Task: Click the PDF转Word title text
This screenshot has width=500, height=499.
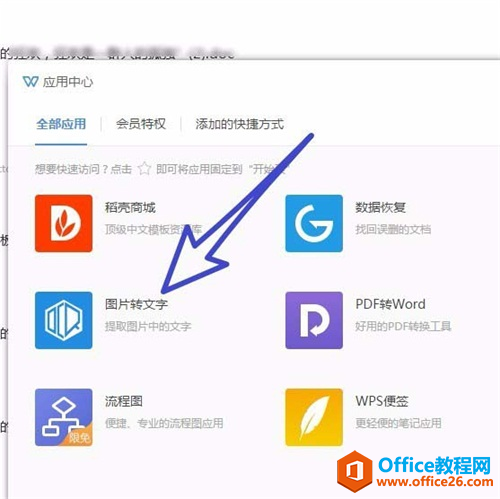Action: [x=390, y=304]
